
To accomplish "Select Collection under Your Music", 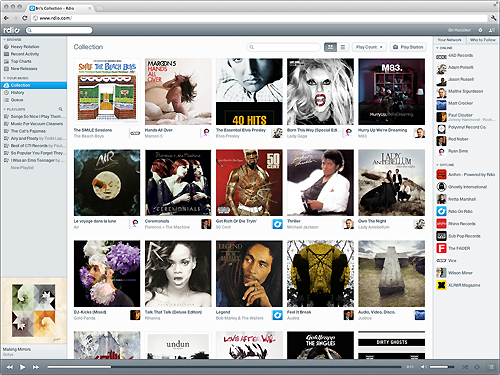I will pos(33,85).
